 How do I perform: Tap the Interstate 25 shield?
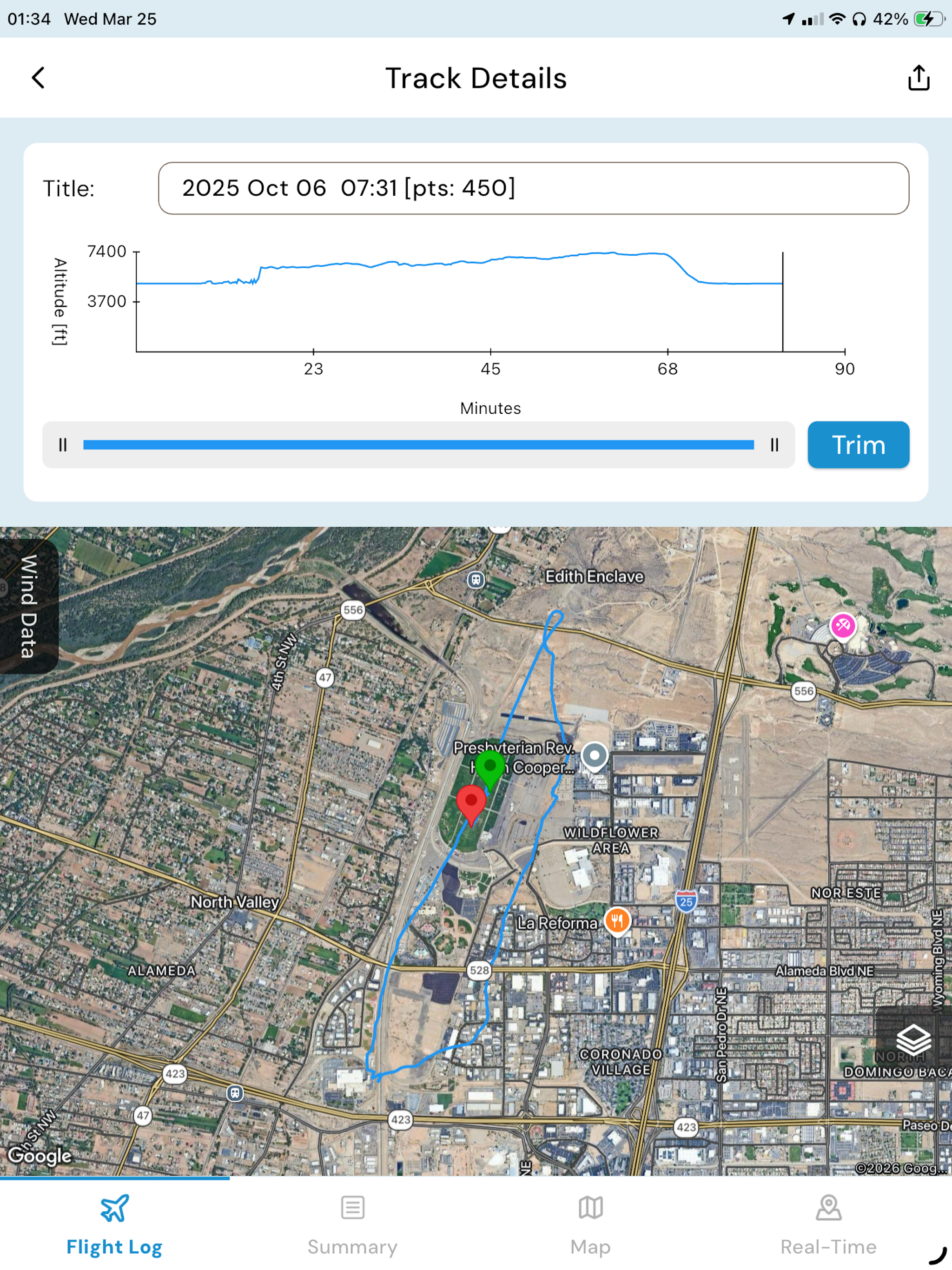[x=686, y=901]
